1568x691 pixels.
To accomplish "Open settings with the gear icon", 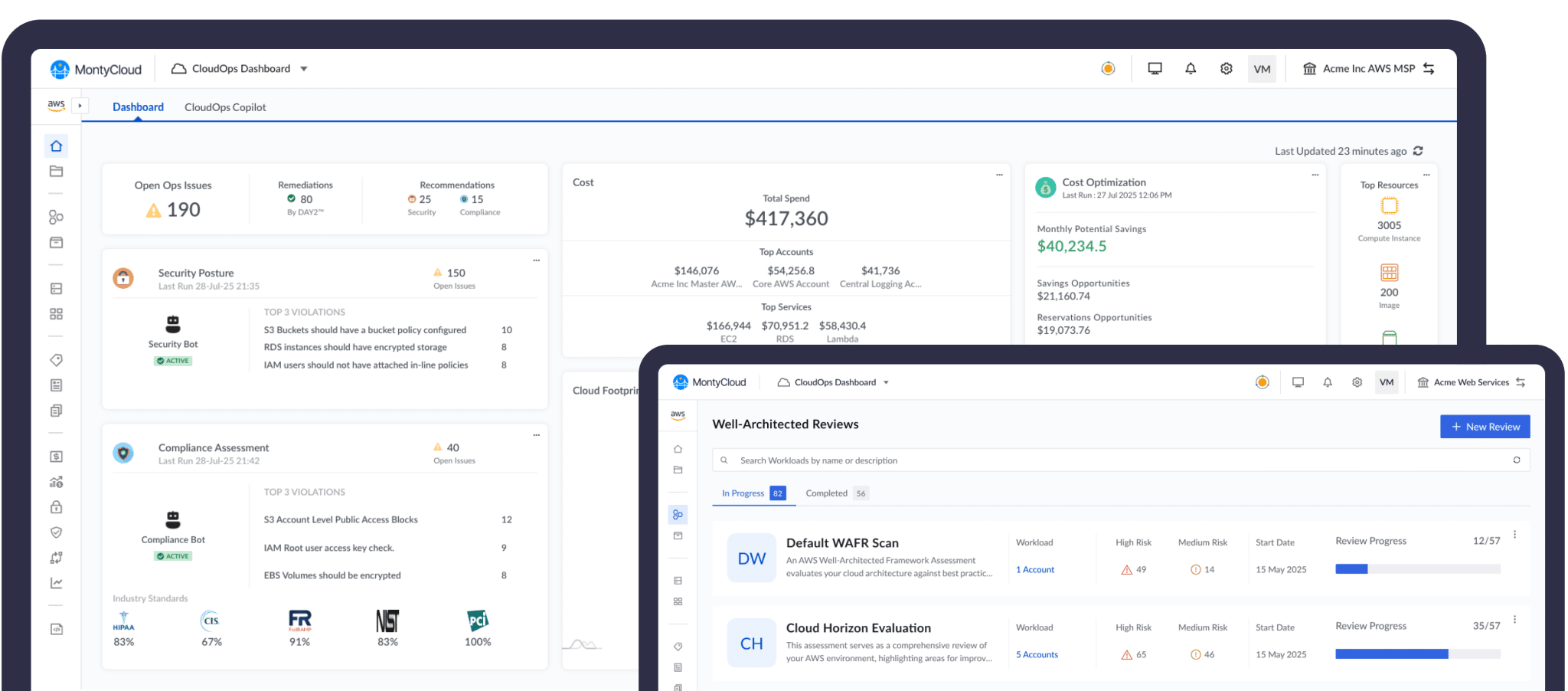I will click(1226, 68).
